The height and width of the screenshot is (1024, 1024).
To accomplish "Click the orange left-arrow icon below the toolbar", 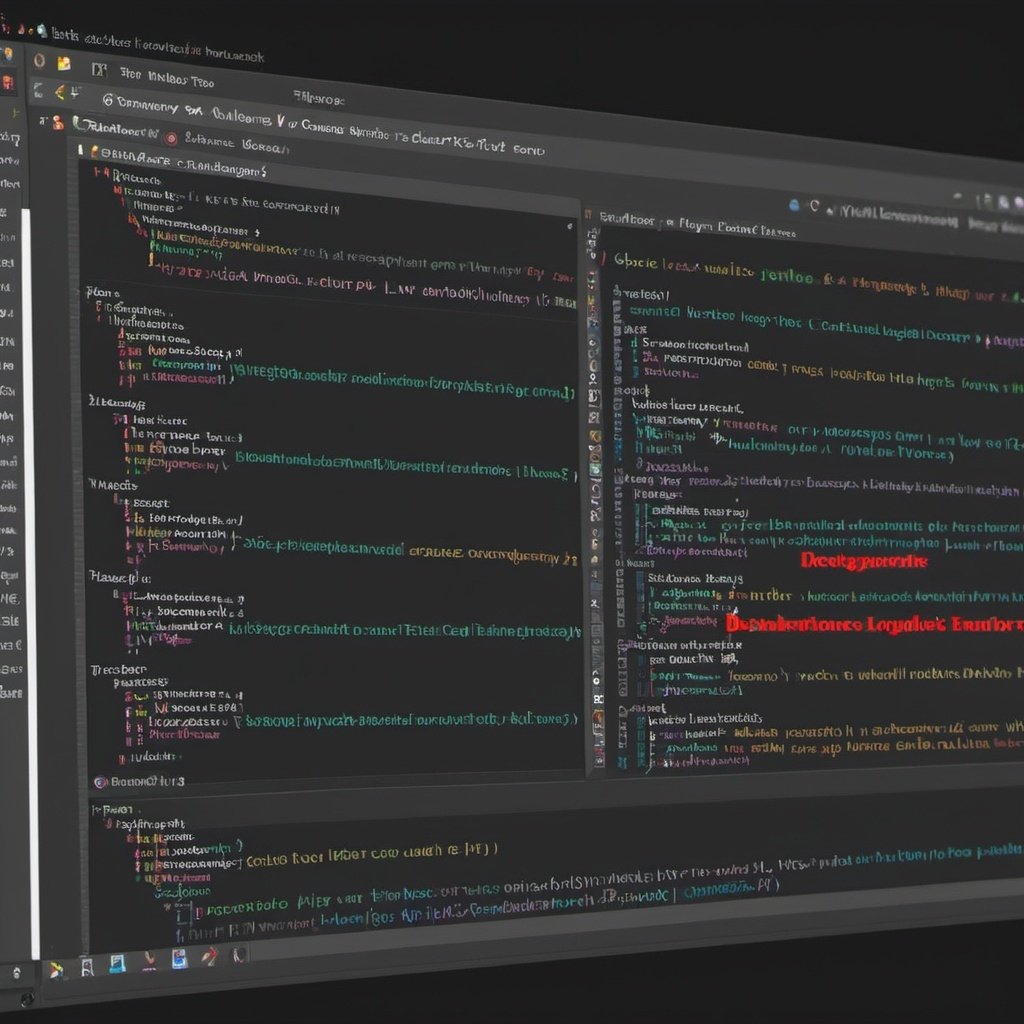I will 60,93.
